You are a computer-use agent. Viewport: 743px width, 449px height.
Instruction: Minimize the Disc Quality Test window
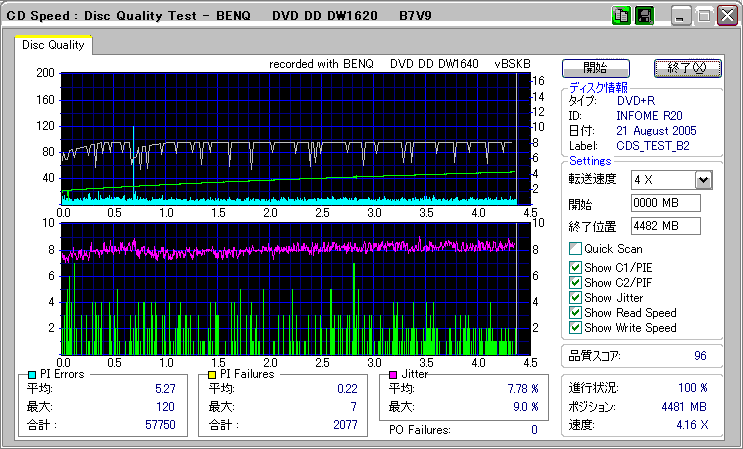681,16
